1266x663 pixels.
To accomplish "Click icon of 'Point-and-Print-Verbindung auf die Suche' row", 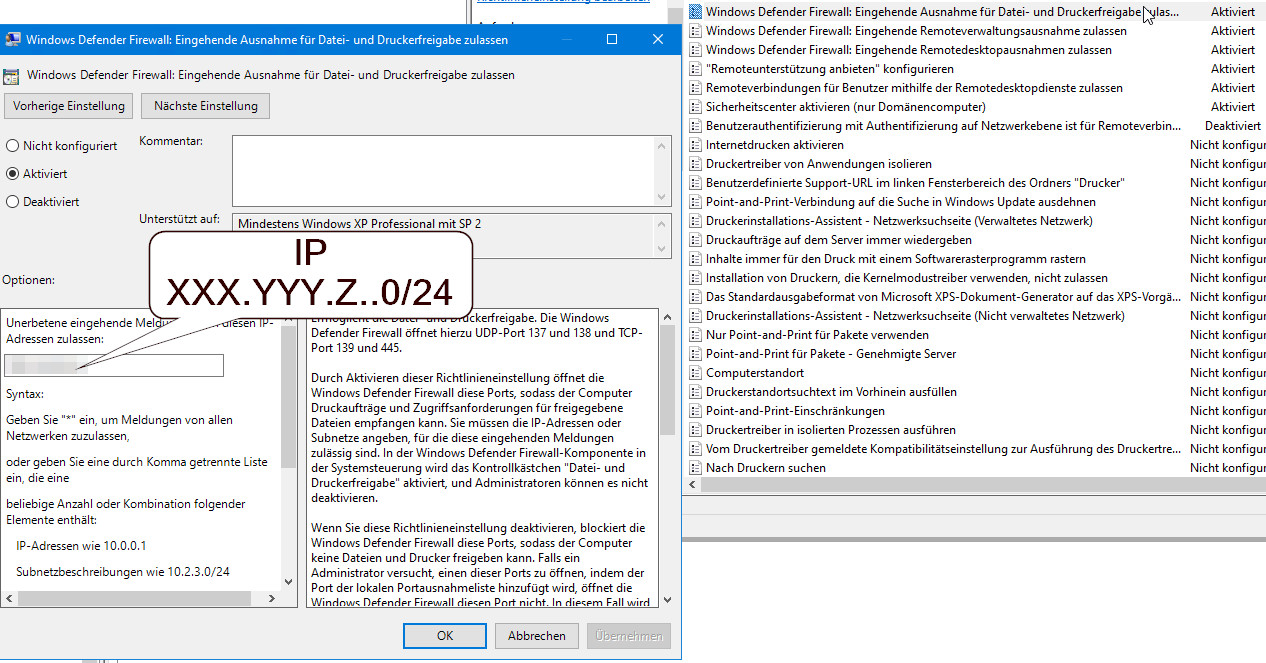I will tap(696, 202).
